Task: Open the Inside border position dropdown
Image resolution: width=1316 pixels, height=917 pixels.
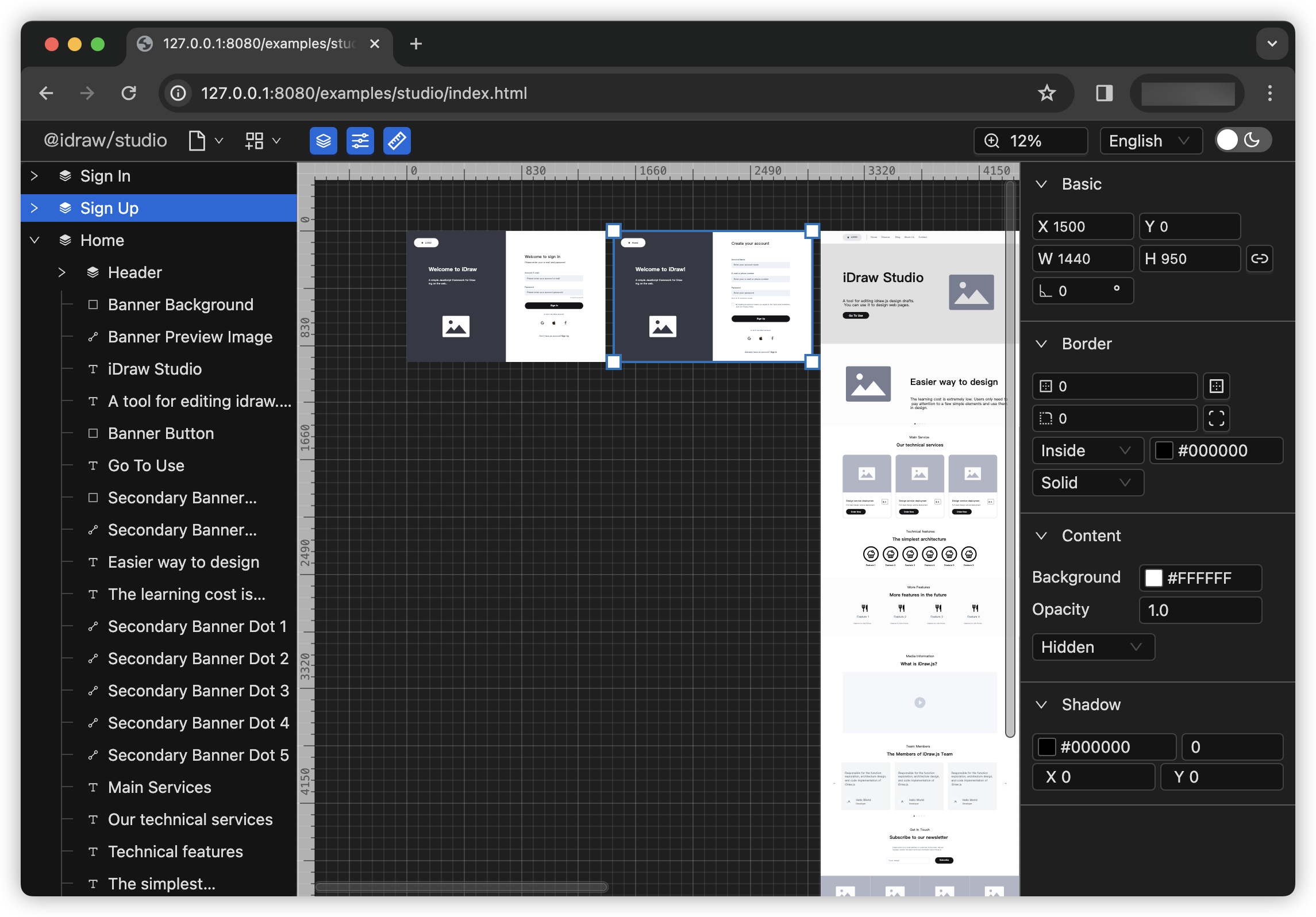Action: [x=1087, y=450]
